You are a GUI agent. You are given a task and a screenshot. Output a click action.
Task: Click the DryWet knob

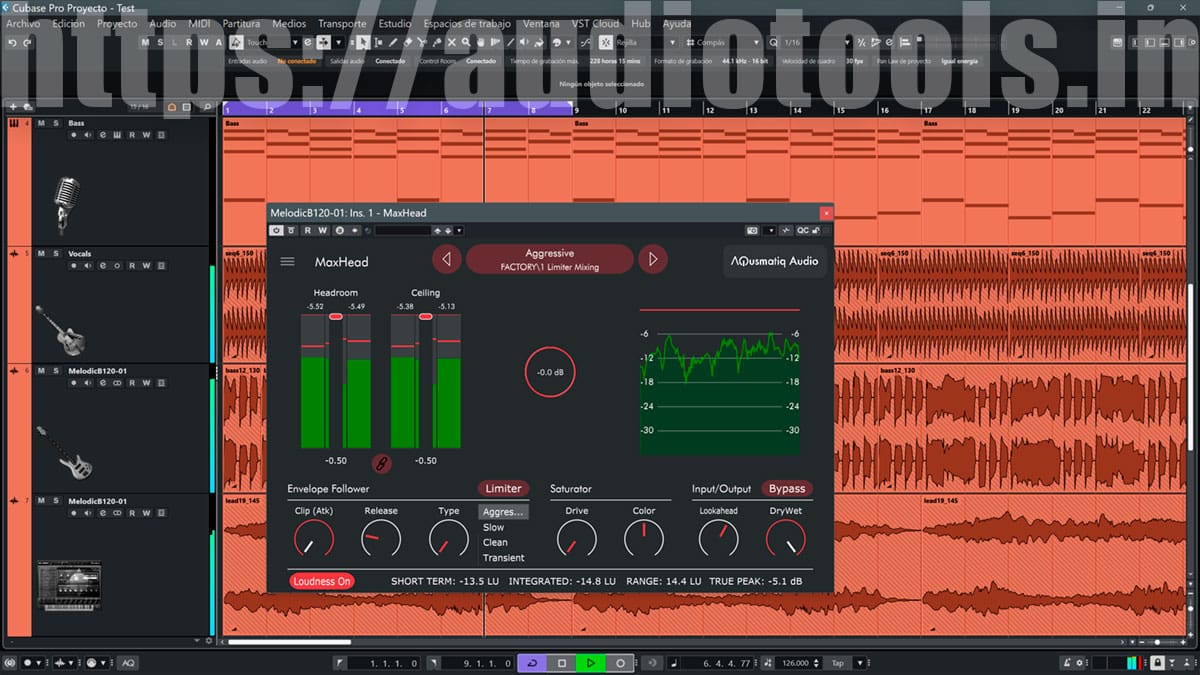[x=785, y=539]
